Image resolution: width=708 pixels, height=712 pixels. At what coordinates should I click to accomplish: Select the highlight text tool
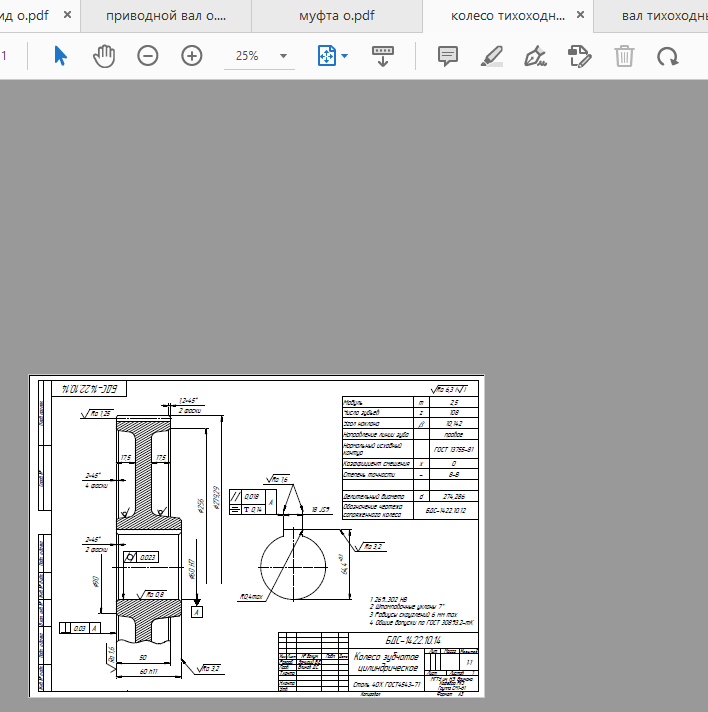click(491, 56)
